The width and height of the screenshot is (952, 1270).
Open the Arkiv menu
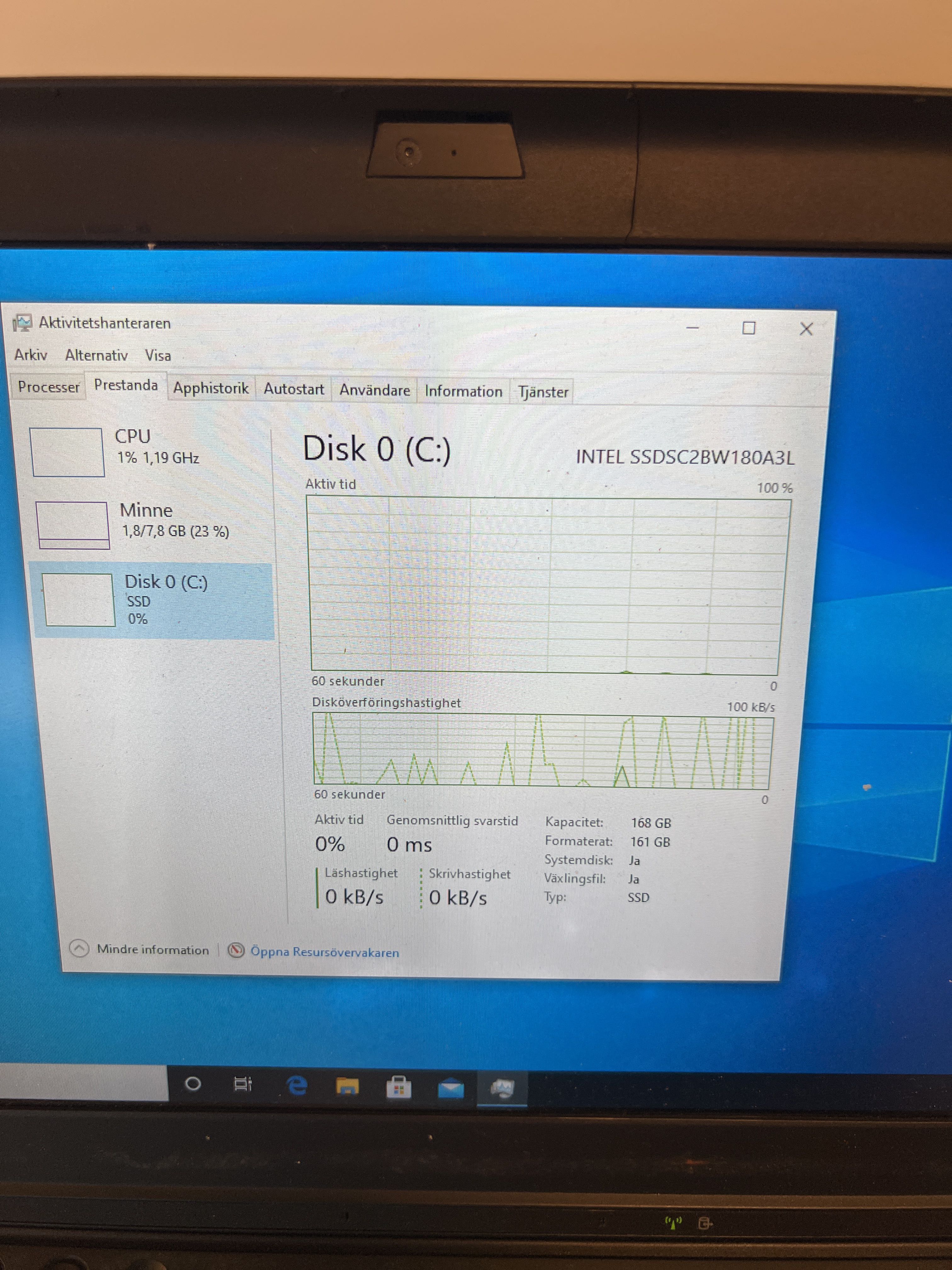[x=31, y=355]
